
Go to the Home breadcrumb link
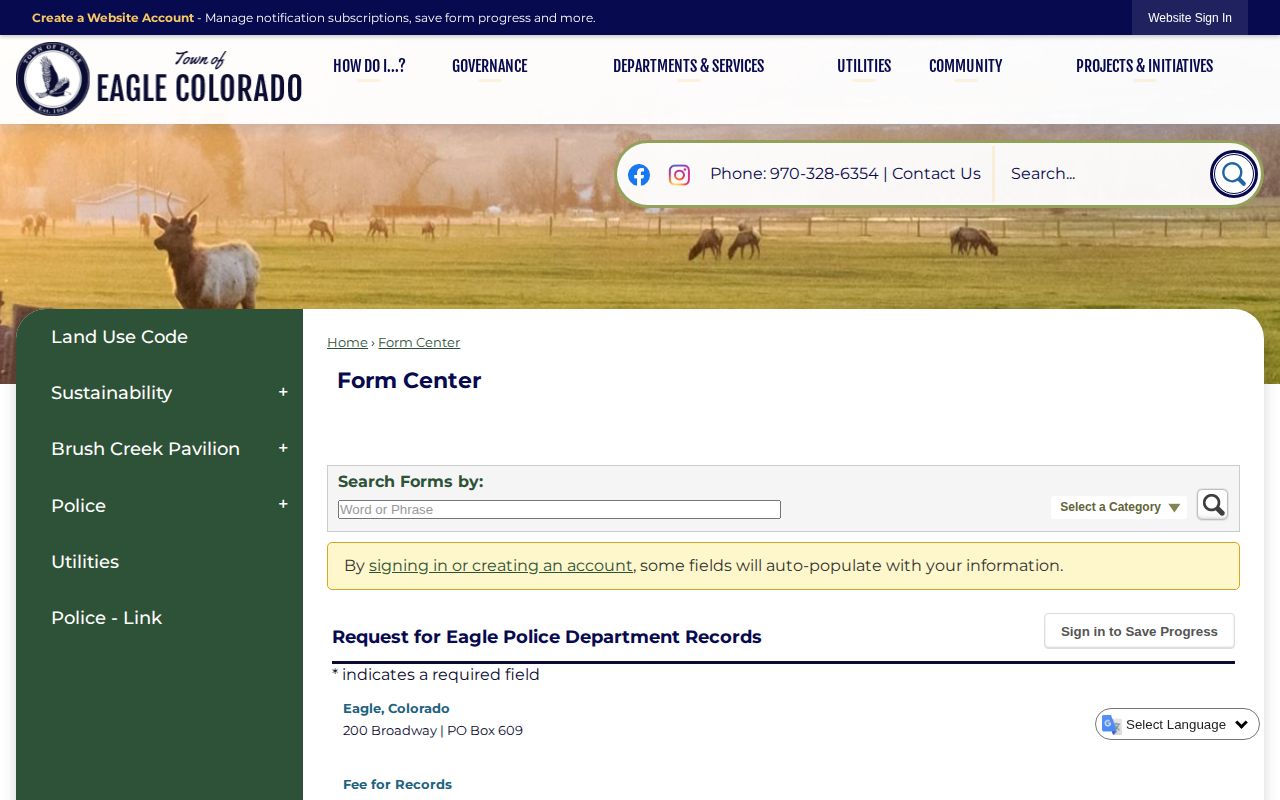(x=347, y=343)
